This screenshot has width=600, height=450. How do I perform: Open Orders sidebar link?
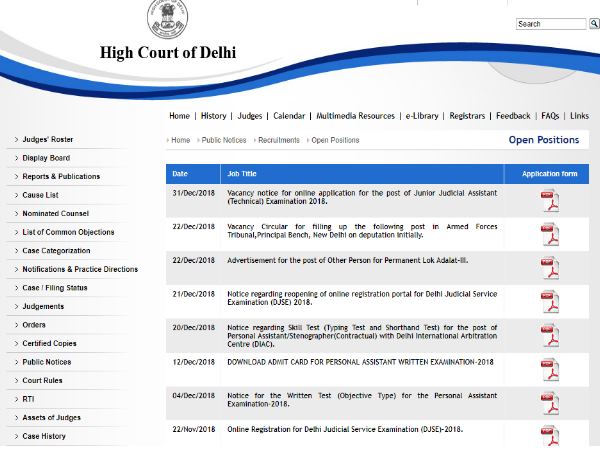(34, 325)
